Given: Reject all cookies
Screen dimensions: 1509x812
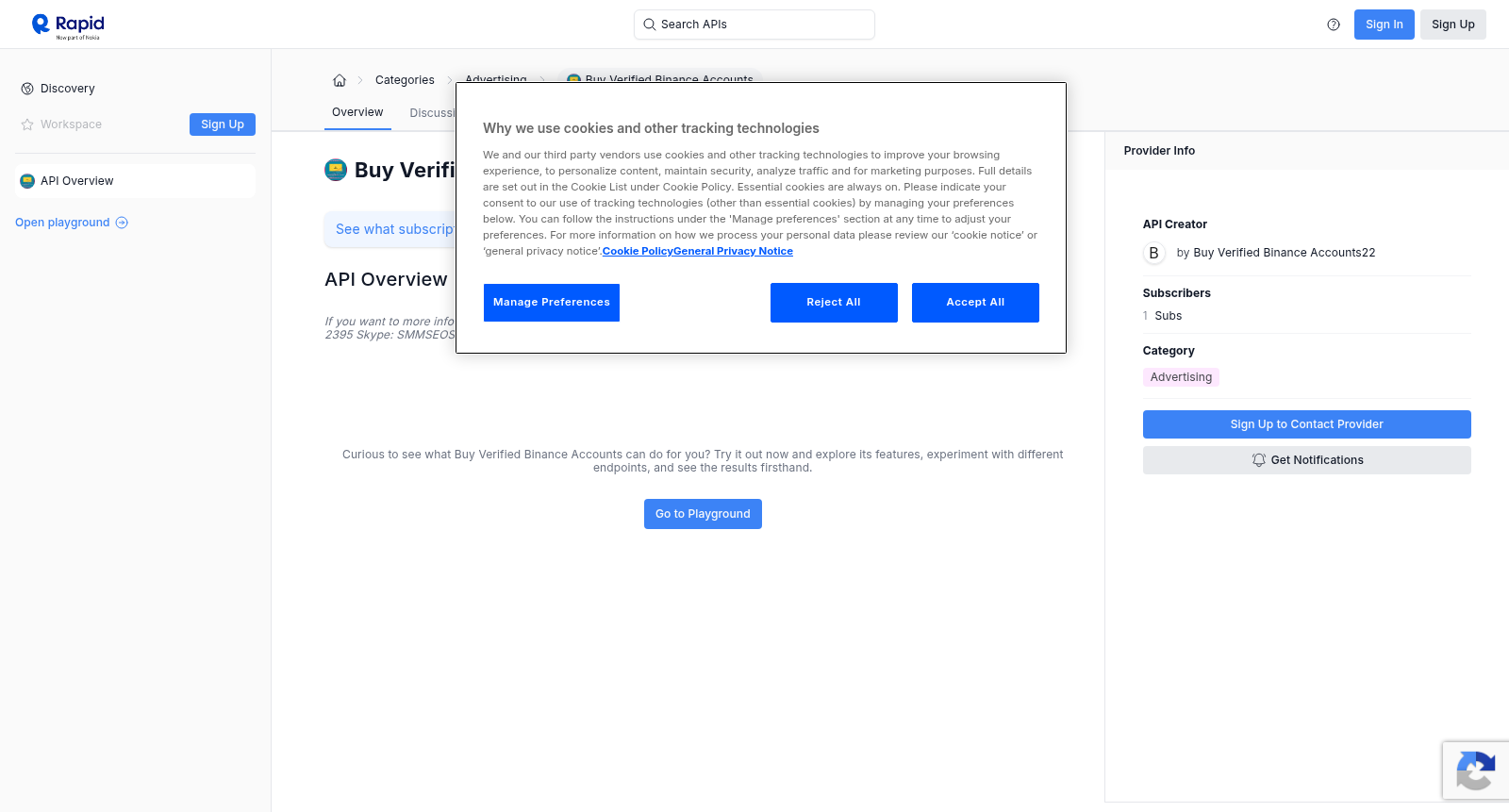Looking at the screenshot, I should point(834,303).
